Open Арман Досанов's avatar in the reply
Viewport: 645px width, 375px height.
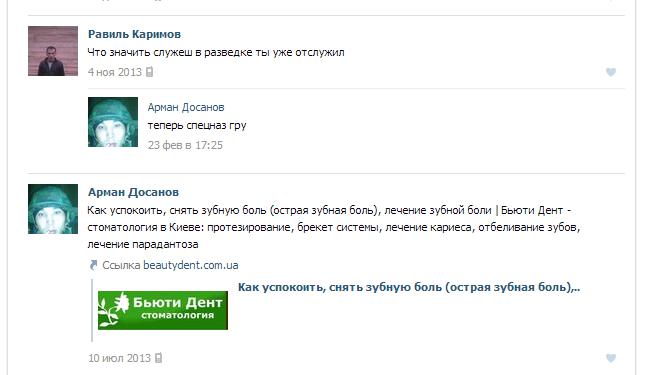[x=113, y=122]
